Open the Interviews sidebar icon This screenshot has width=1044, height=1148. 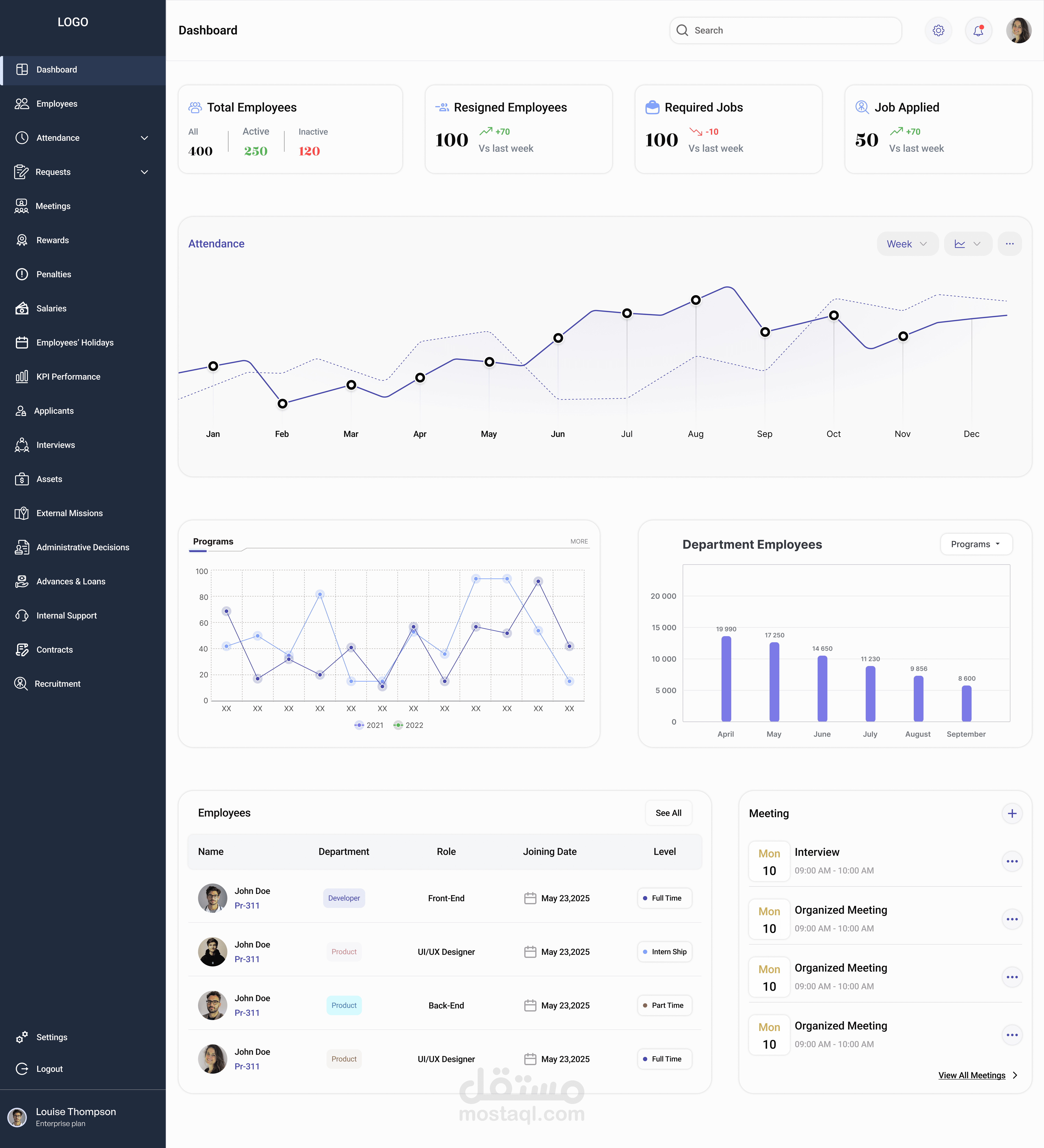coord(22,445)
